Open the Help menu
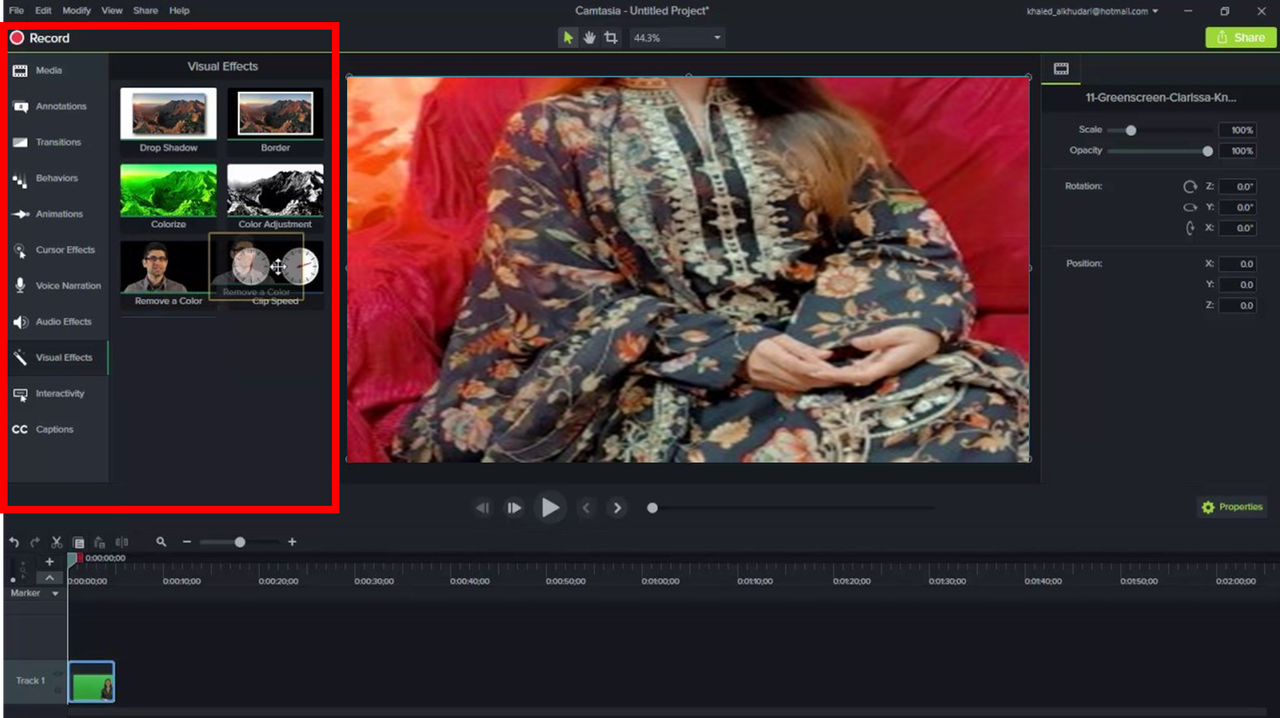The height and width of the screenshot is (718, 1280). point(179,11)
